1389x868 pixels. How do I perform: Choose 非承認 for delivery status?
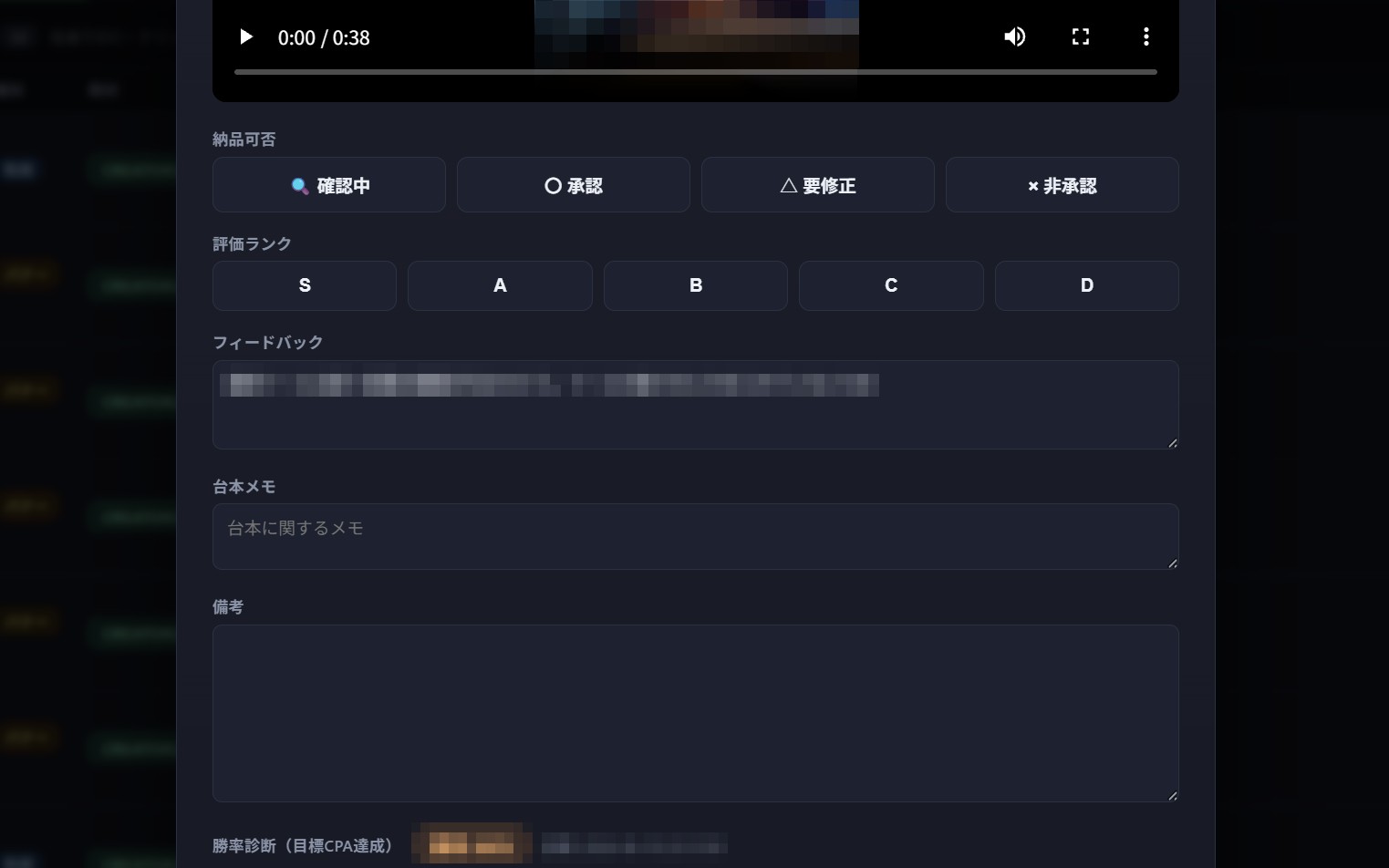click(x=1062, y=185)
